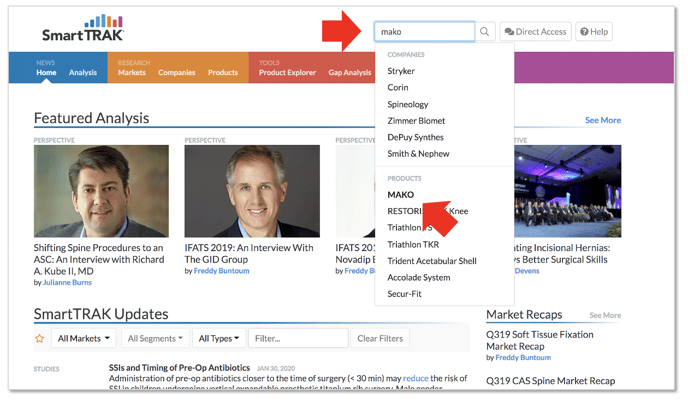
Task: Open SSIs and Timing of Pre-Op Antibiotics
Action: coord(179,368)
